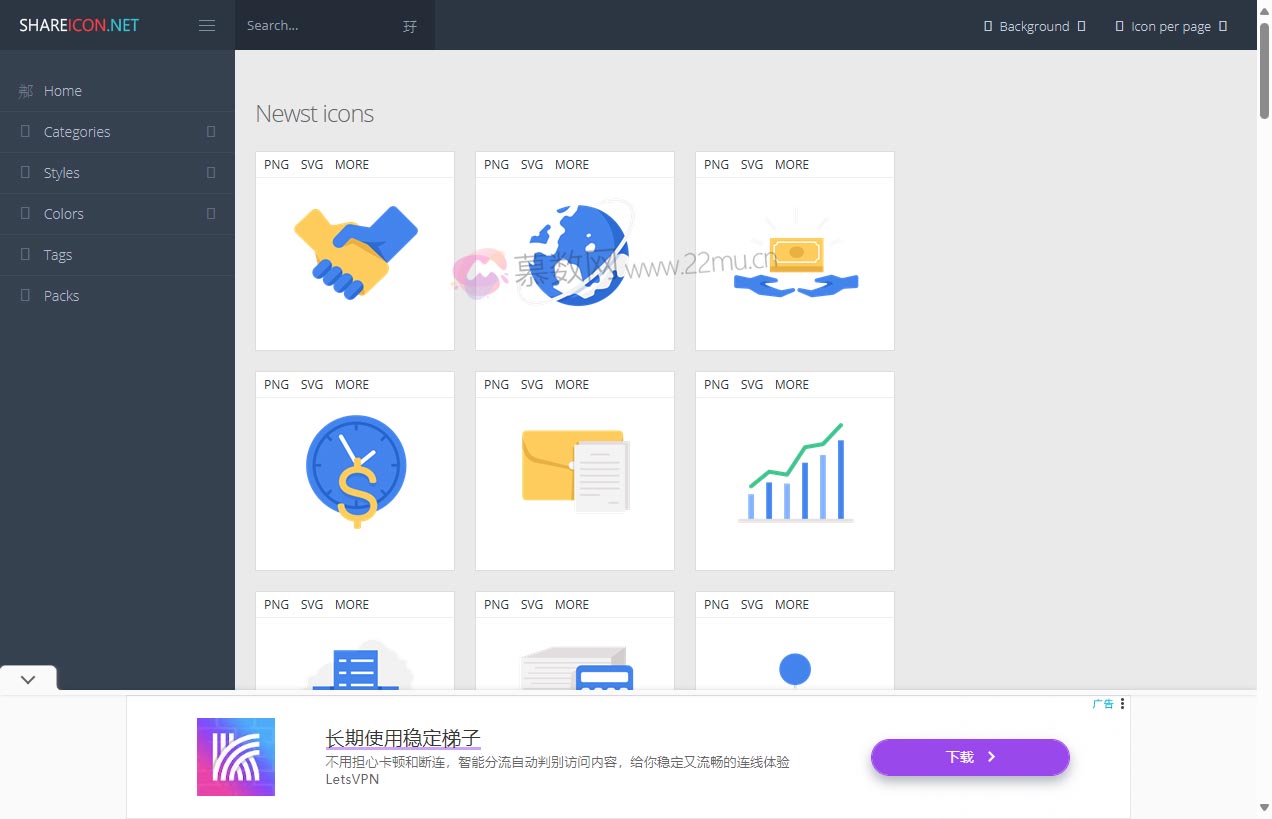Go to Home in the sidebar
The width and height of the screenshot is (1272, 819).
62,91
